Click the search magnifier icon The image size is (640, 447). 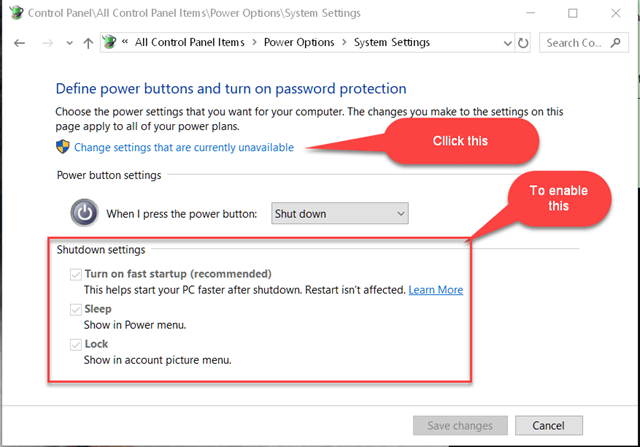pyautogui.click(x=616, y=42)
